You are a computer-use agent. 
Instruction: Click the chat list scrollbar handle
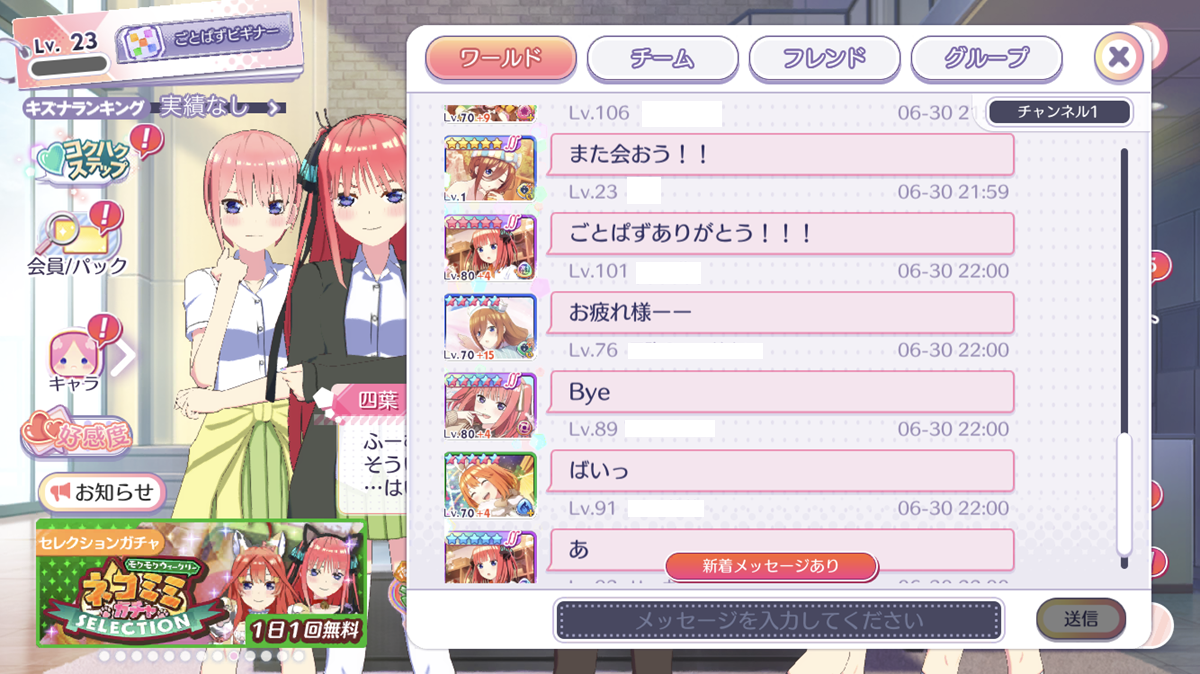[1124, 494]
